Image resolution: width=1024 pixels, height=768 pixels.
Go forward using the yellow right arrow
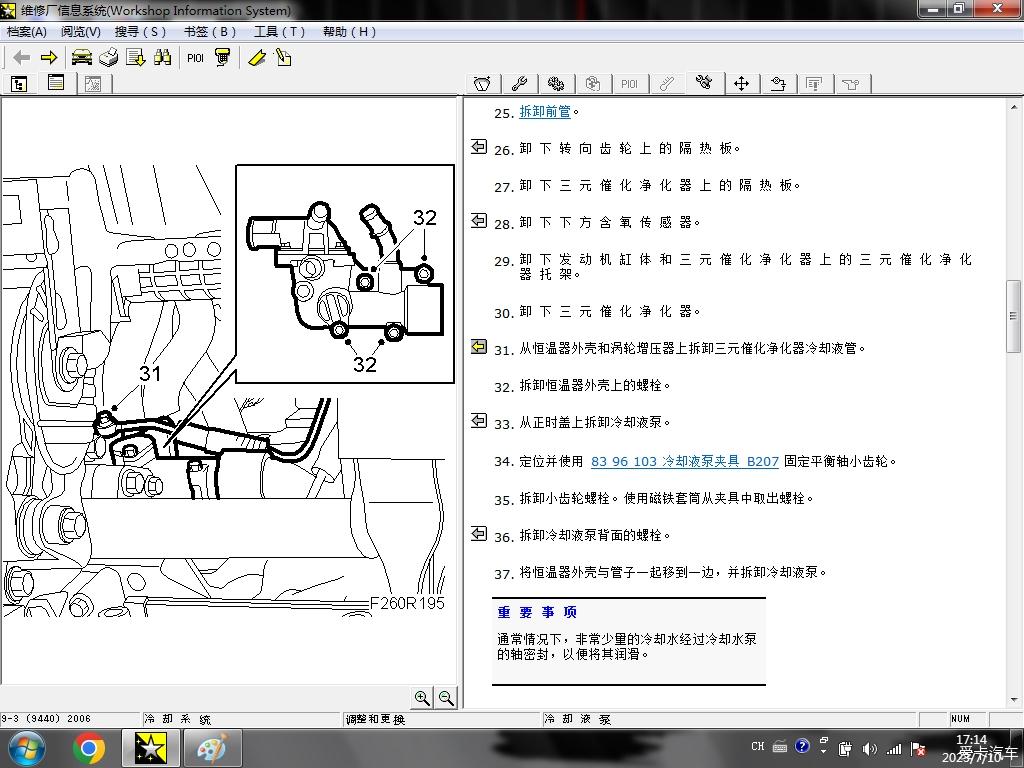[49, 58]
